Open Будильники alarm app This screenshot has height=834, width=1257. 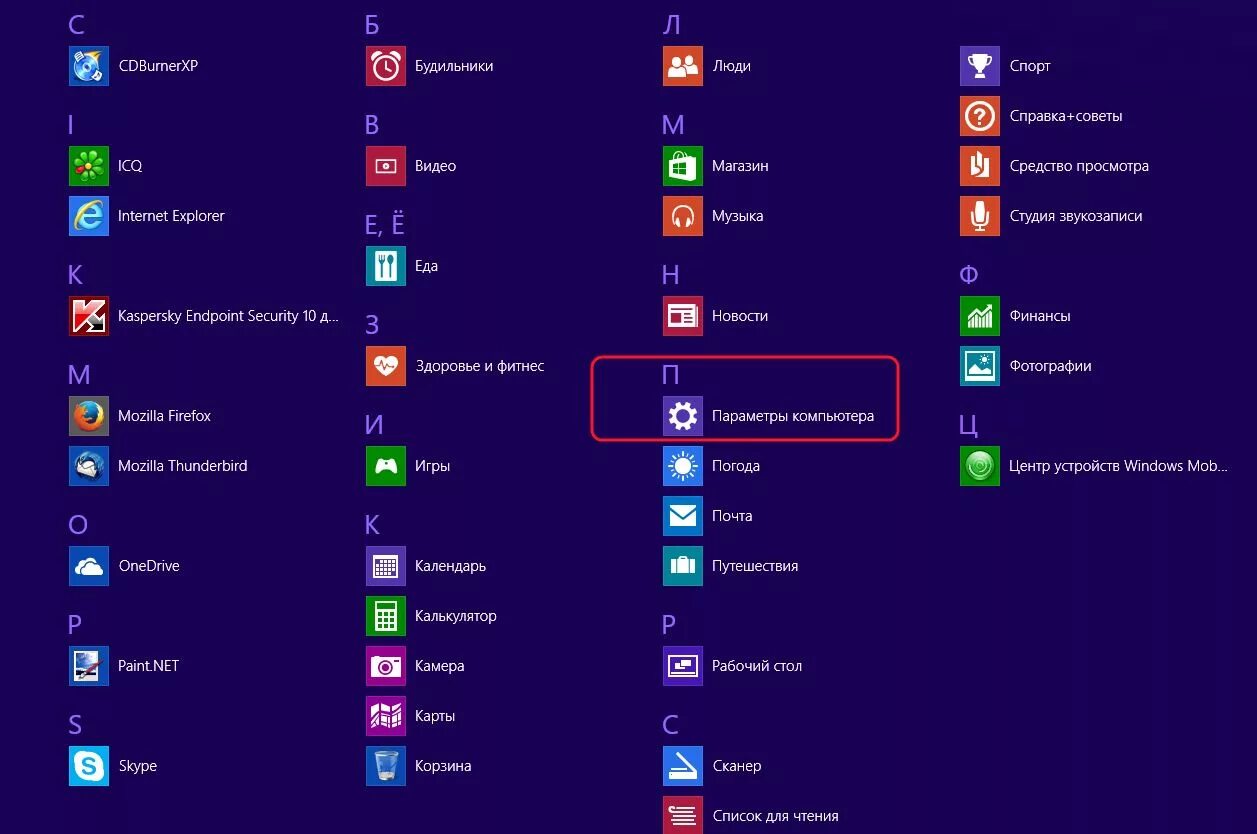pos(386,66)
